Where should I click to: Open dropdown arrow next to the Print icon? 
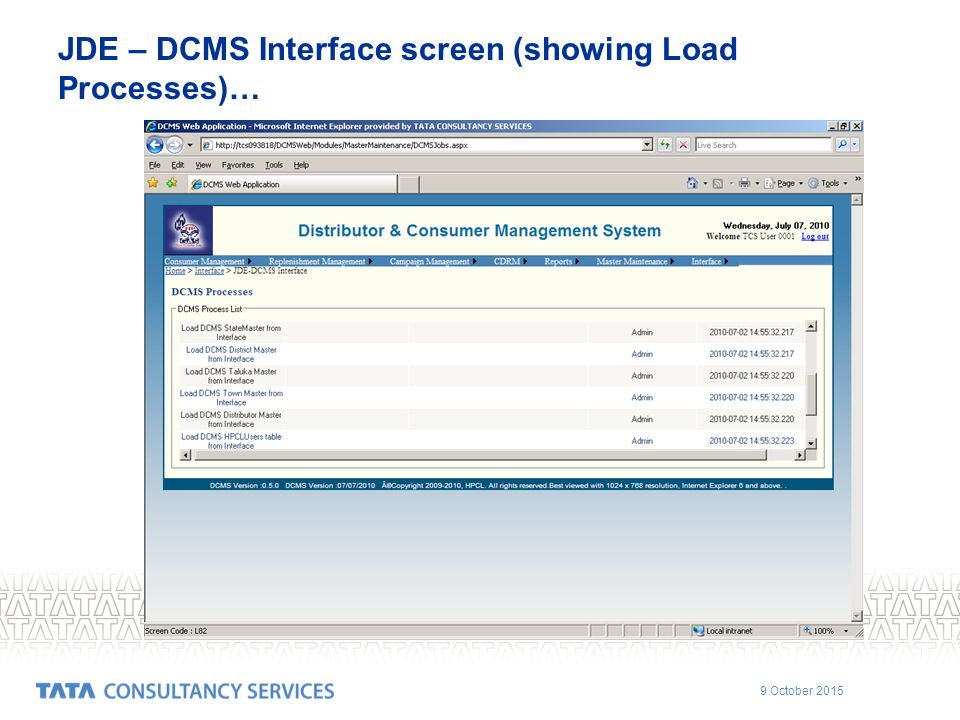point(757,183)
